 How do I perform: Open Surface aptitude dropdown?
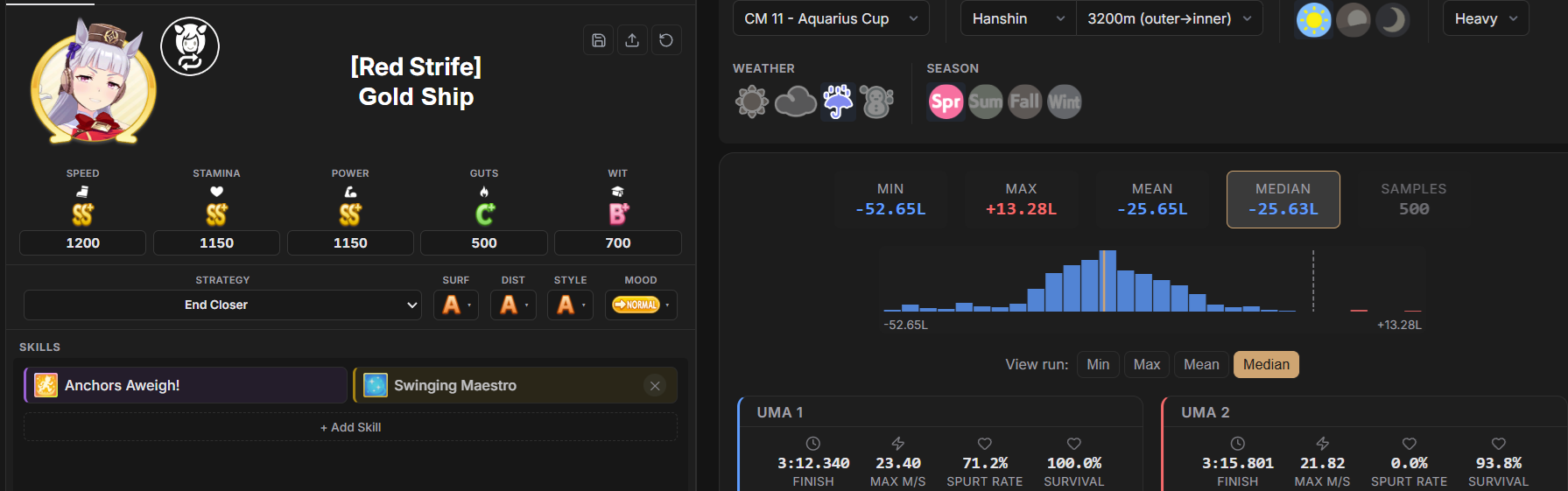tap(456, 305)
